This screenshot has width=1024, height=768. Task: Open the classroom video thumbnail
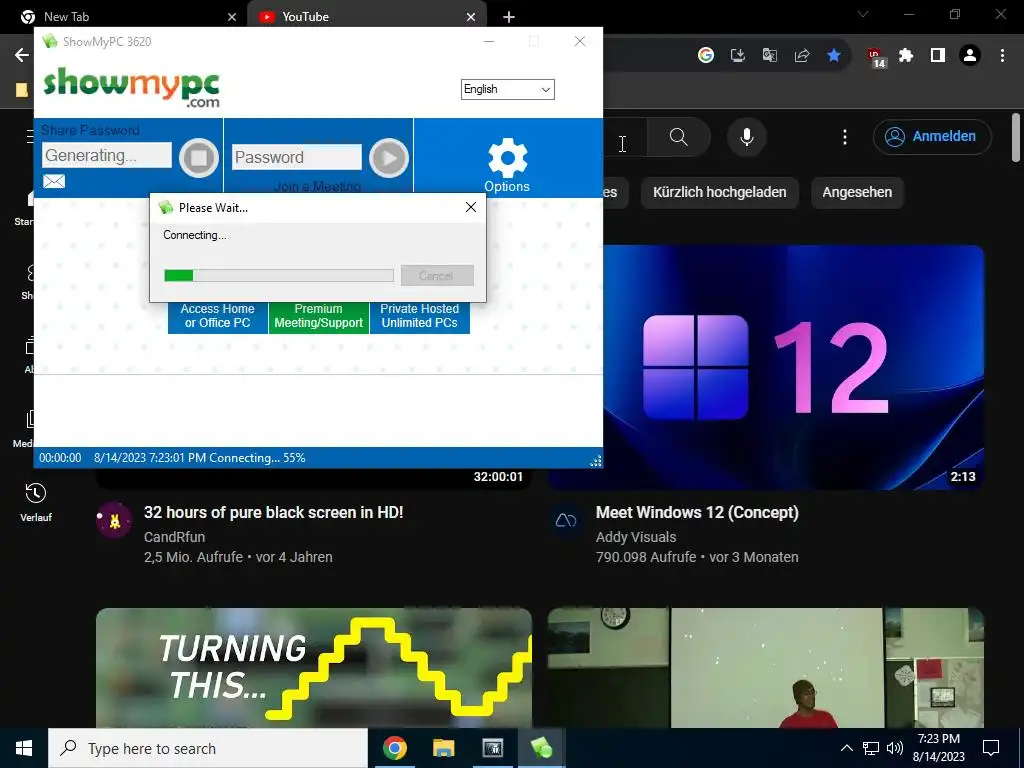tap(765, 667)
